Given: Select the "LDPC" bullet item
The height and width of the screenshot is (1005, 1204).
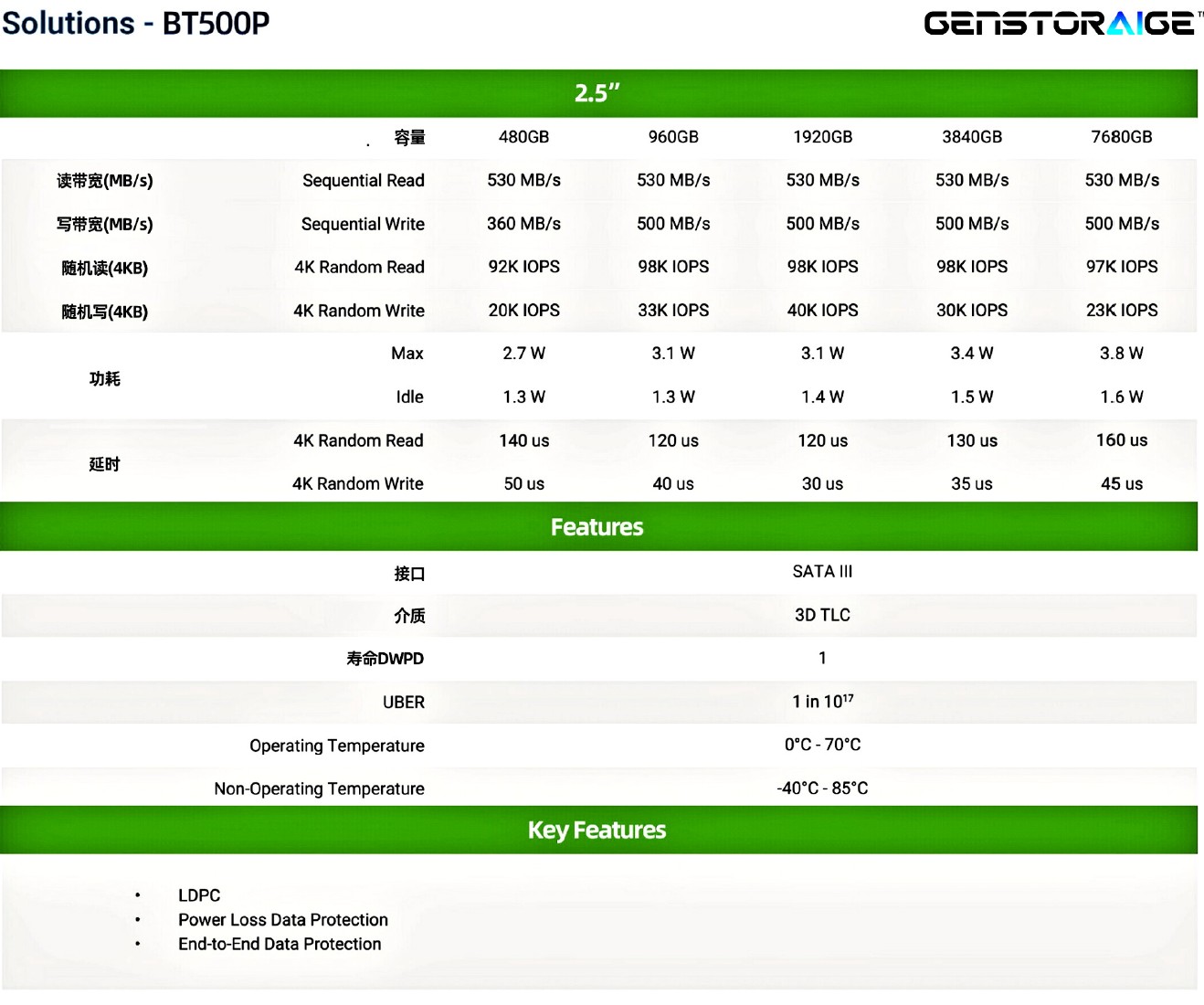Looking at the screenshot, I should 199,896.
